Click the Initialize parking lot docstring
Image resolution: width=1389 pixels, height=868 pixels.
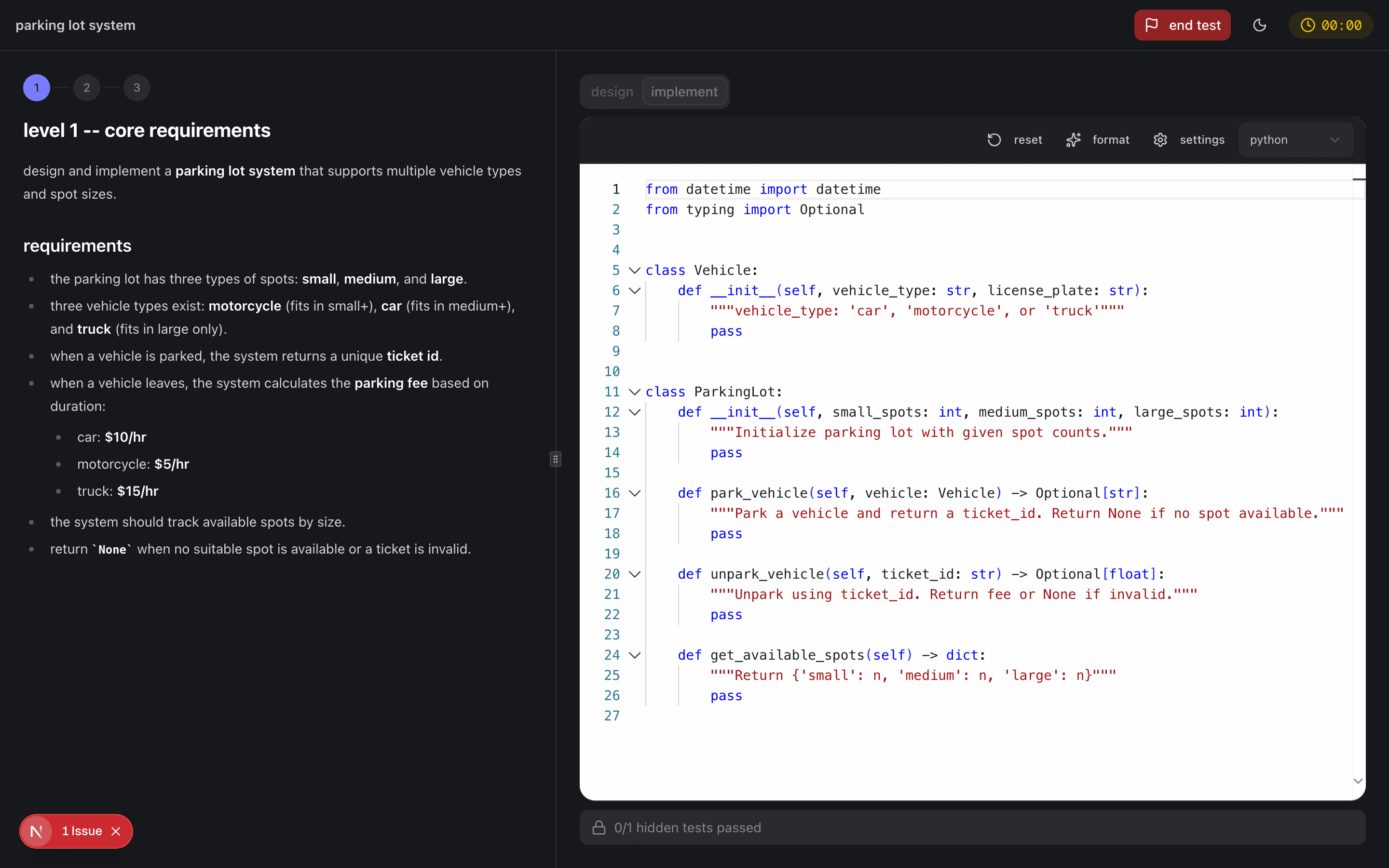pyautogui.click(x=921, y=432)
